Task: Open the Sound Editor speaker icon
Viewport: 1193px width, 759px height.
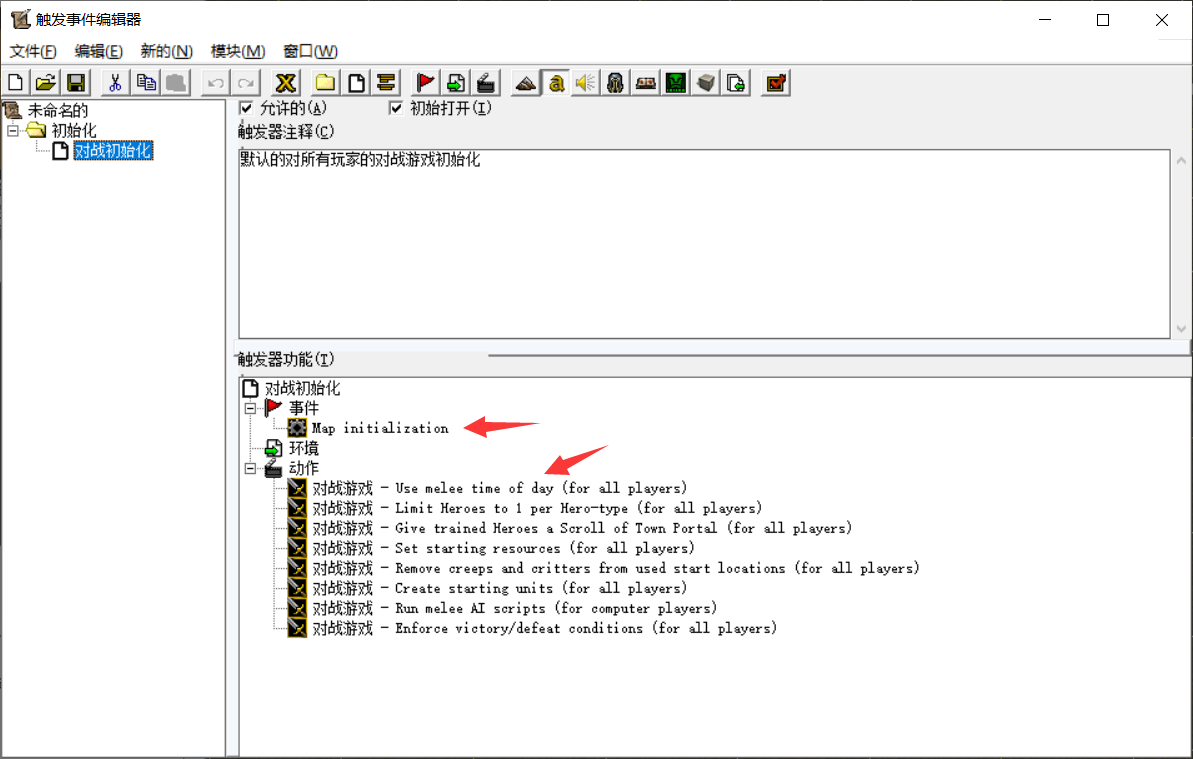Action: (x=585, y=83)
